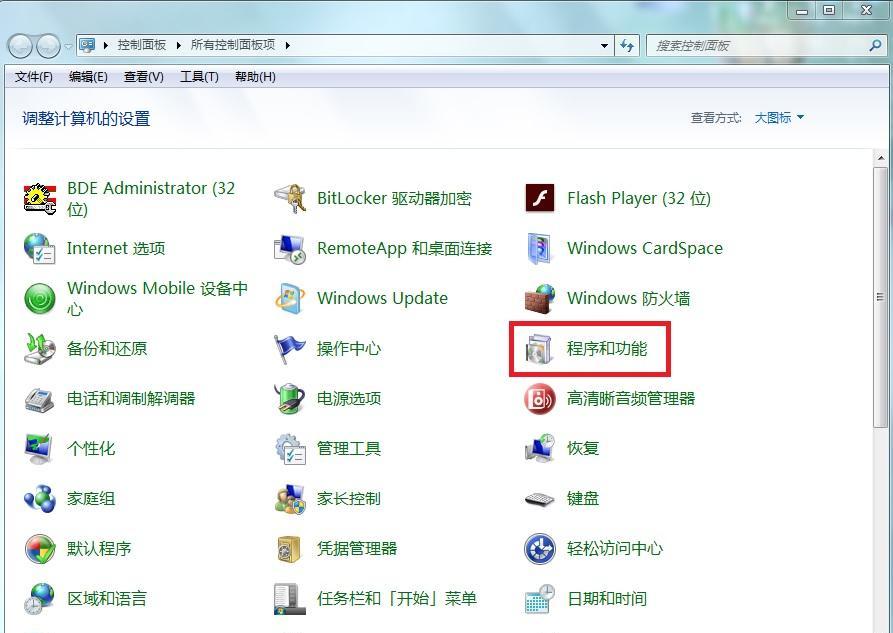893x633 pixels.
Task: Click the 个性化 monitor icon
Action: (40, 448)
